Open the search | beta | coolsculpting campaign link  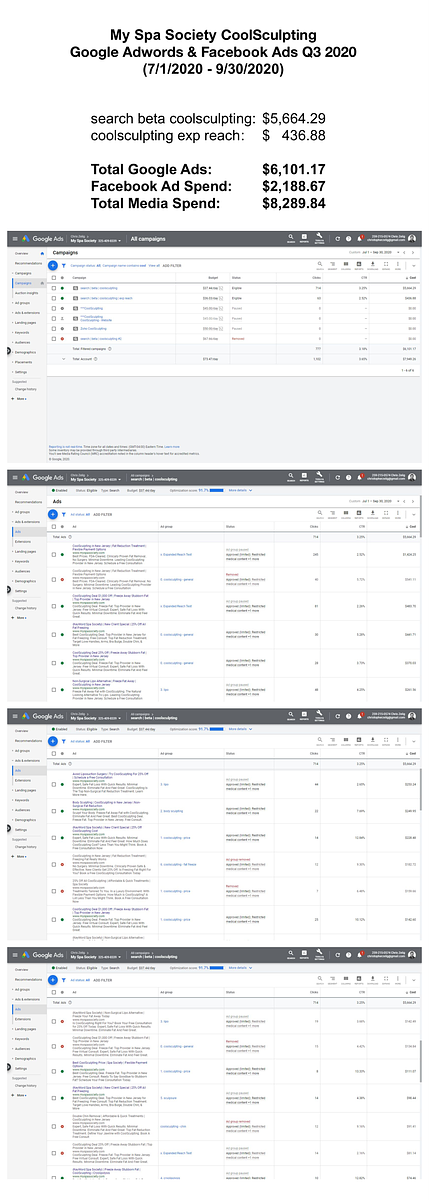click(x=98, y=288)
